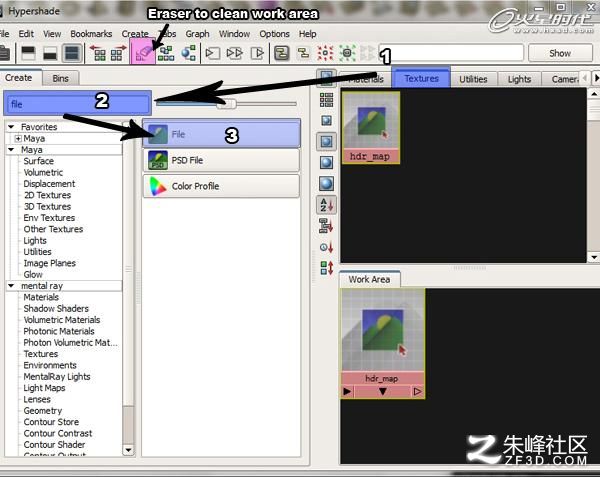
Task: Click tree list scrollbar down arrow
Action: tap(128, 450)
